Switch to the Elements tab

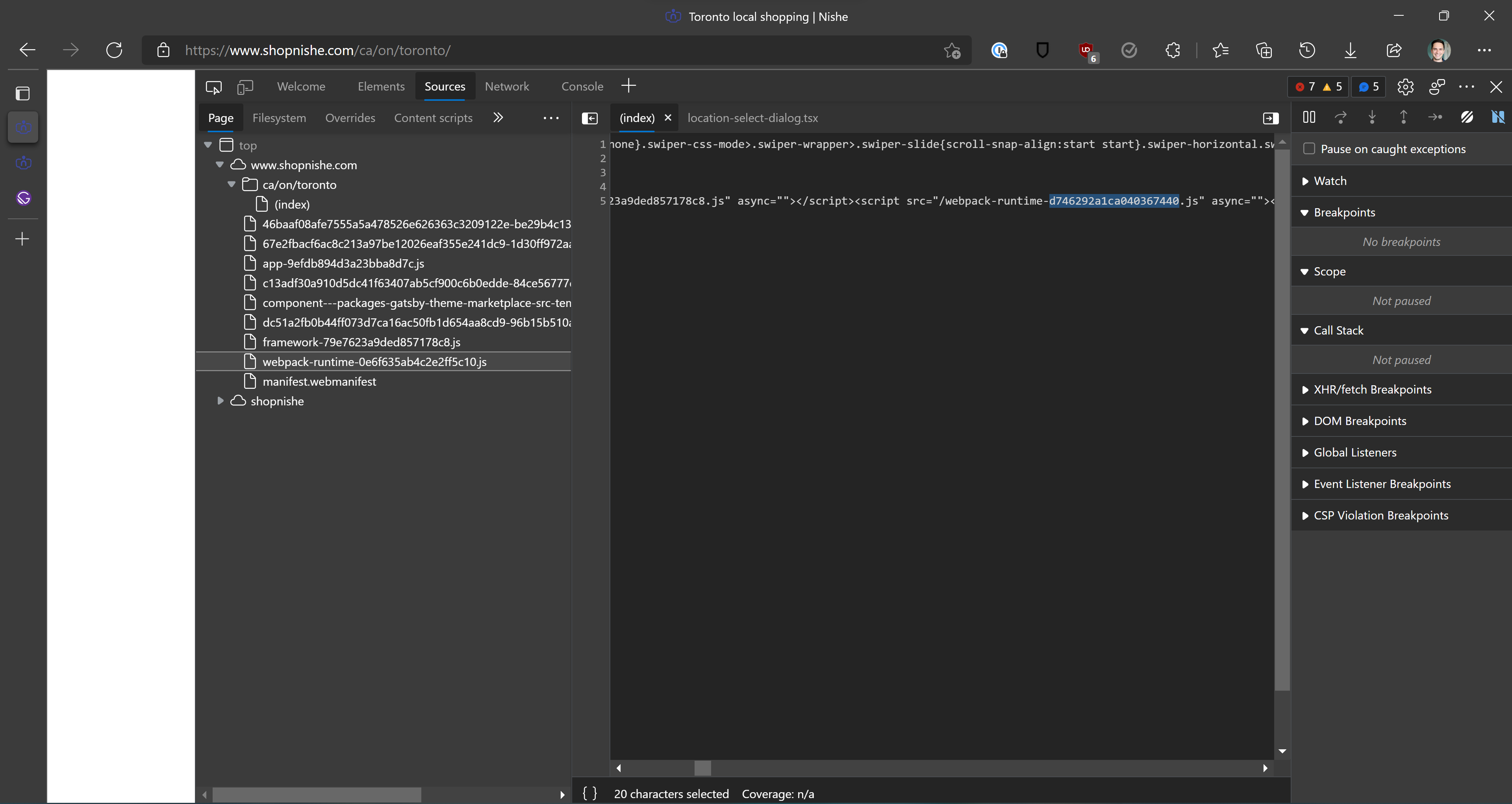[x=381, y=87]
